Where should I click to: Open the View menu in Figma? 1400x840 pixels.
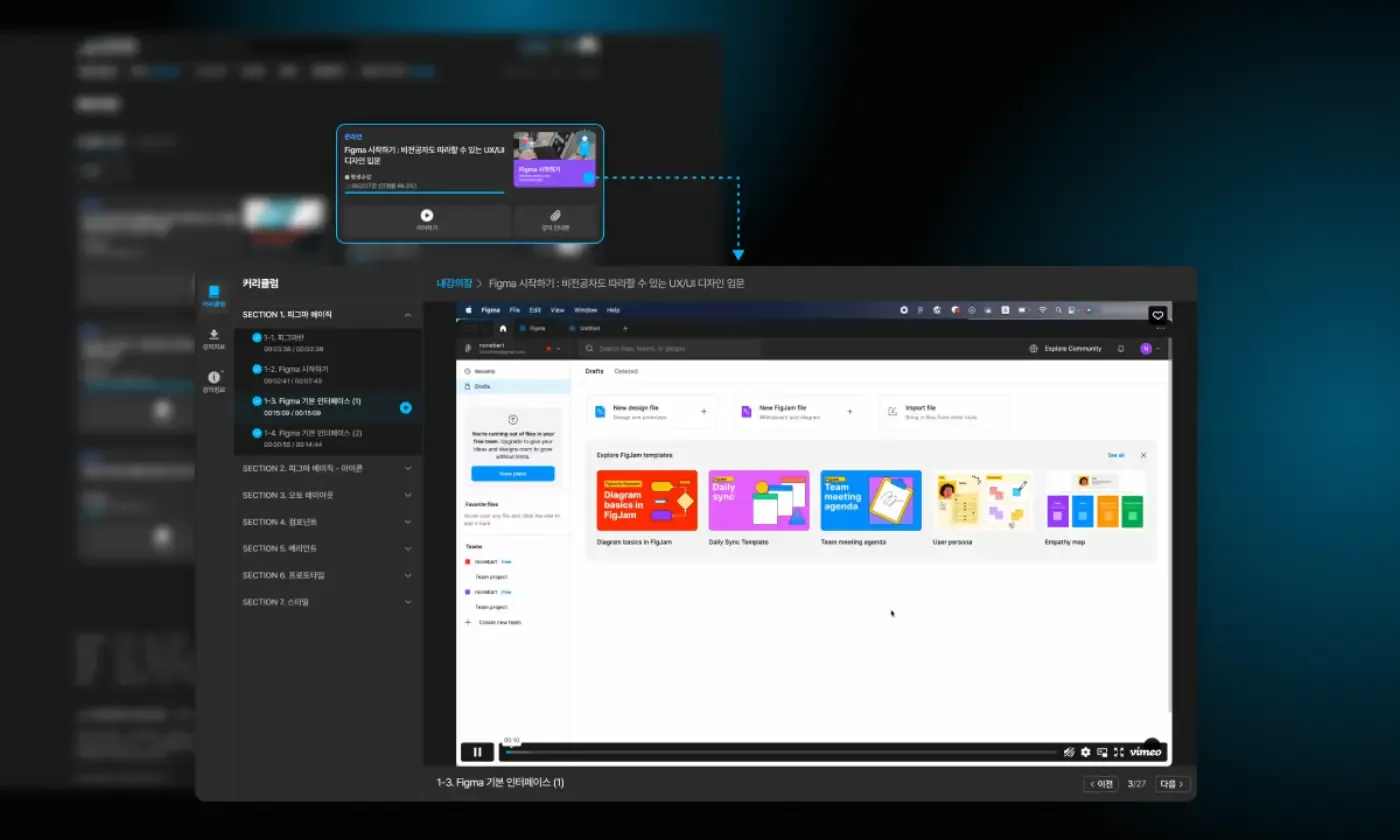(560, 310)
